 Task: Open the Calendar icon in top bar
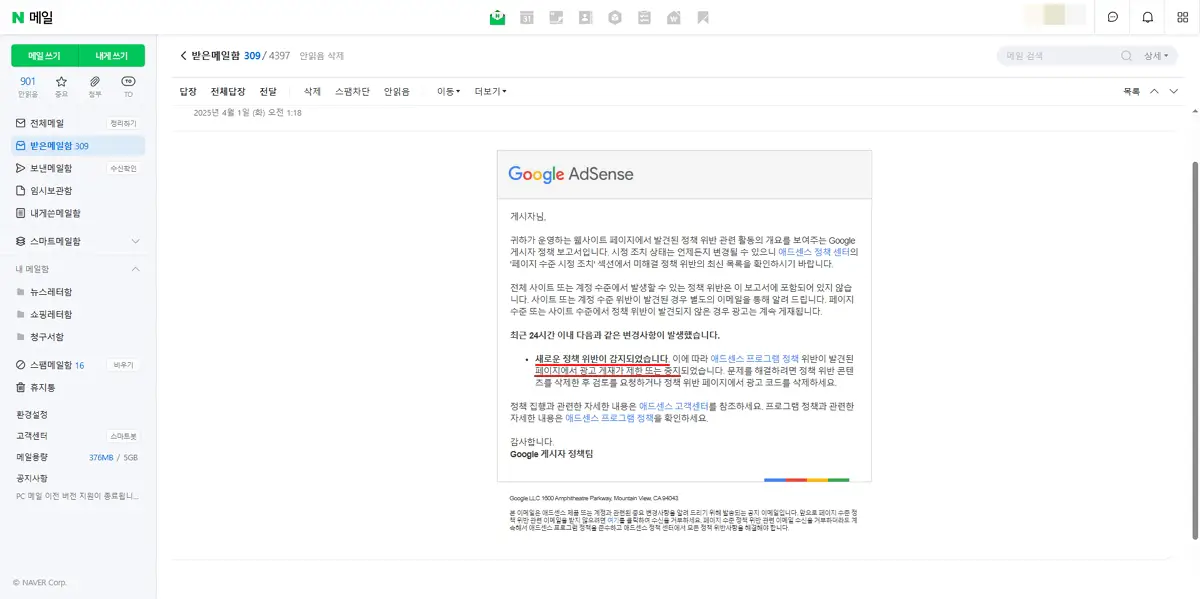(x=527, y=17)
